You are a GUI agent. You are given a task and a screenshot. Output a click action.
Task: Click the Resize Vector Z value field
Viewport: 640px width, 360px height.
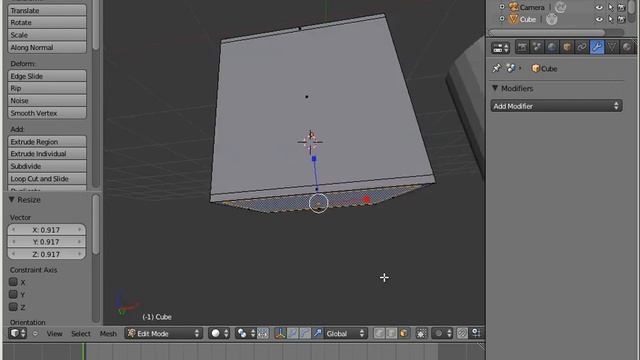[47, 254]
